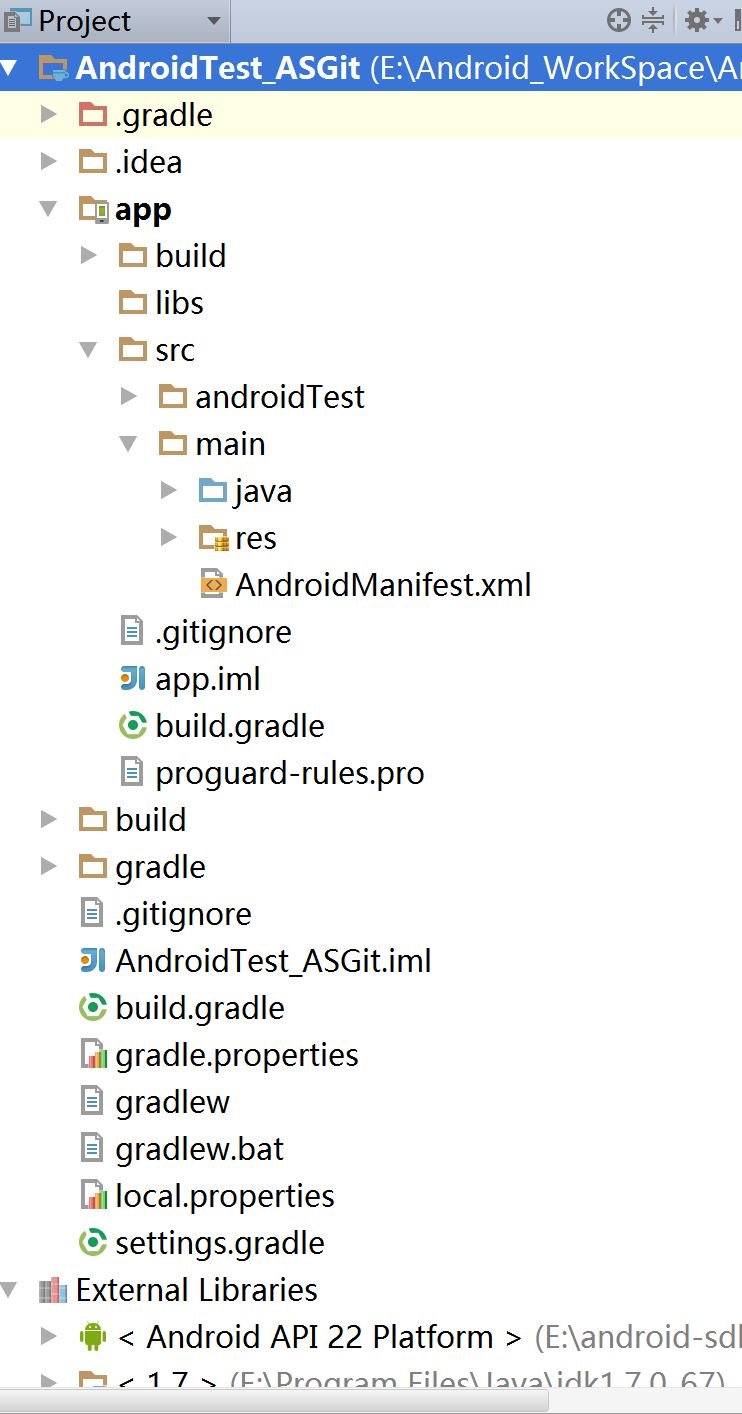Click the External Libraries books icon
Screen dimensions: 742x1414
click(52, 1290)
